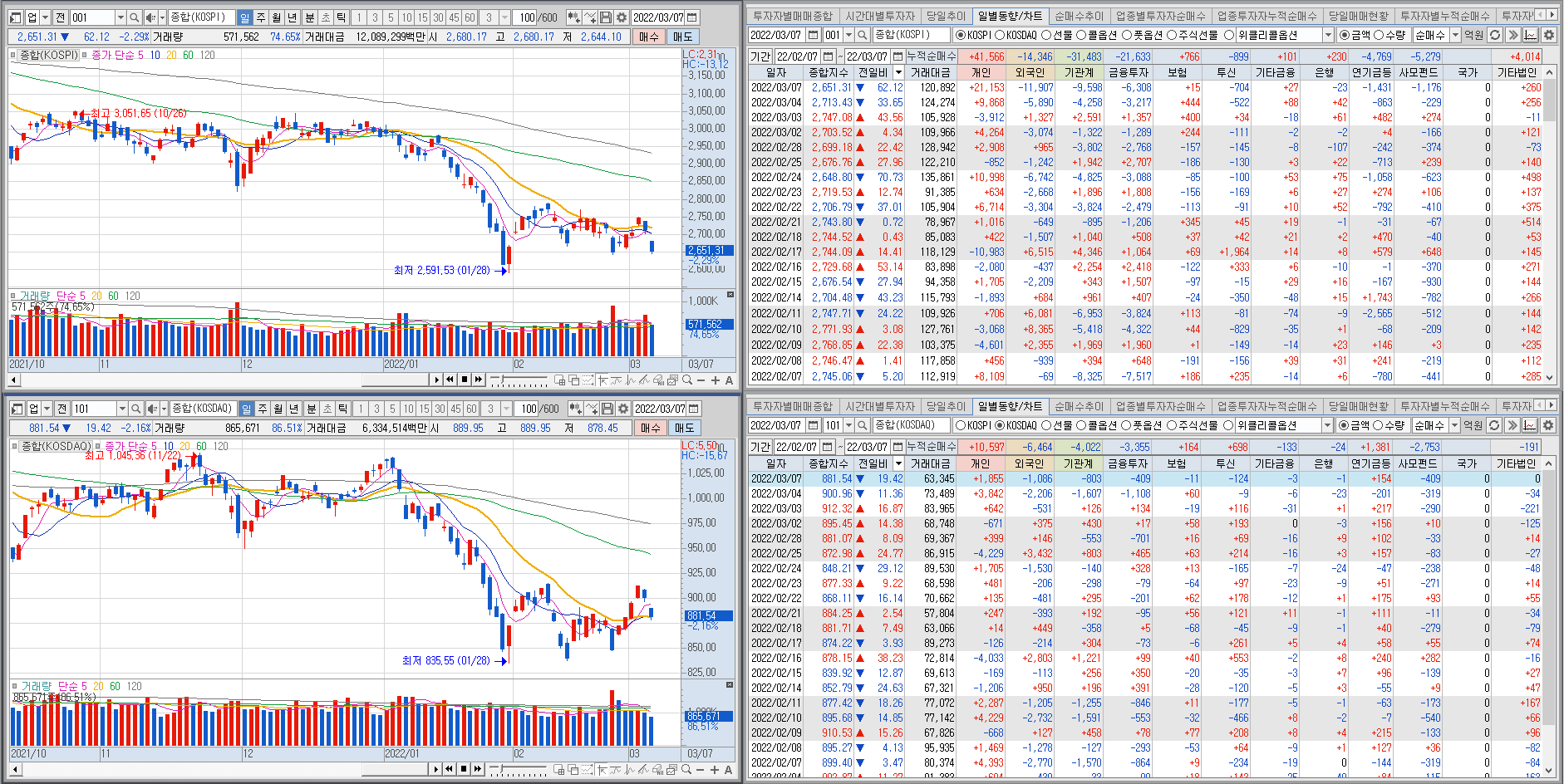Select the 콜옵션 radio in the upper investor table

pyautogui.click(x=1081, y=35)
